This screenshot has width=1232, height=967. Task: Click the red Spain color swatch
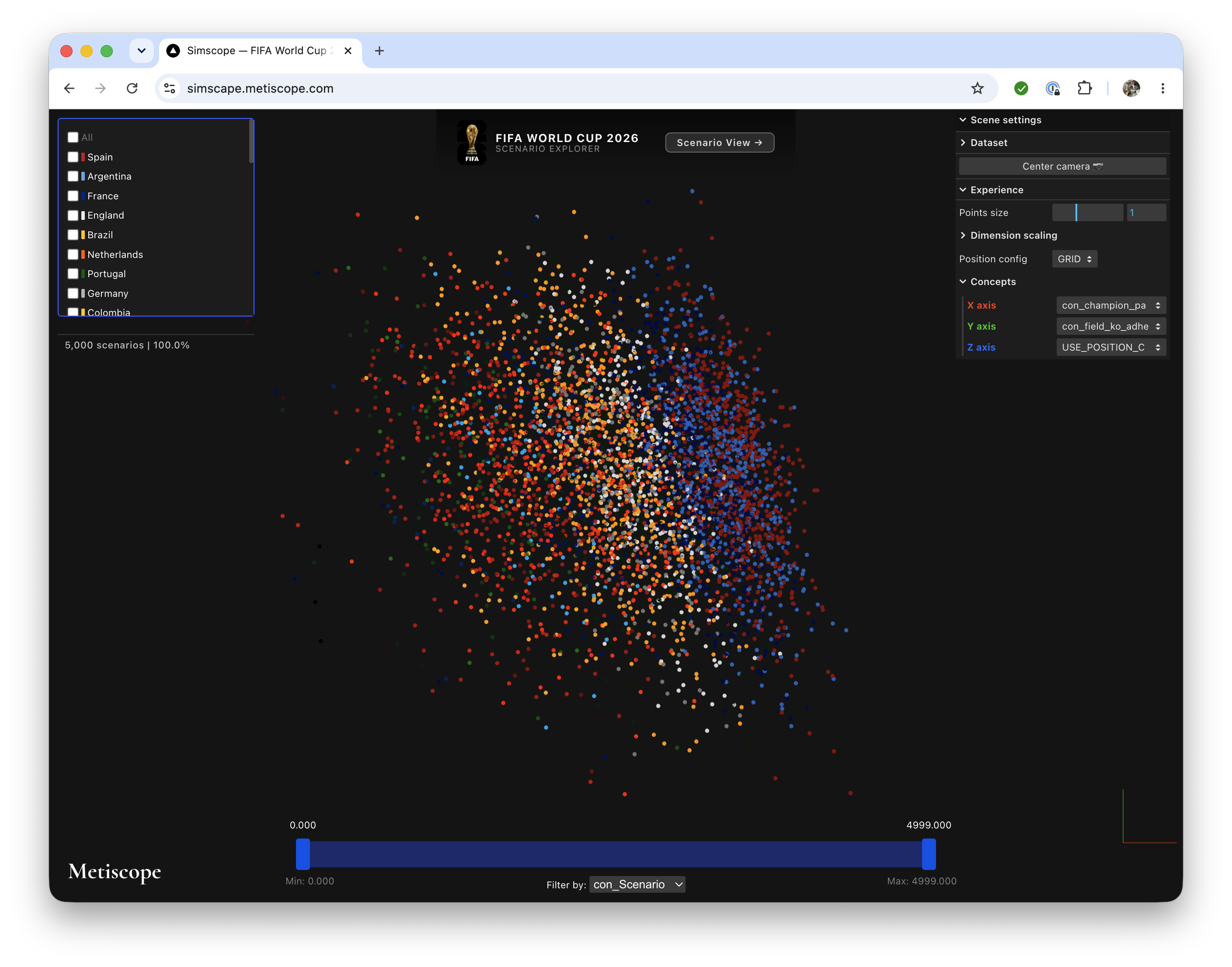click(83, 157)
